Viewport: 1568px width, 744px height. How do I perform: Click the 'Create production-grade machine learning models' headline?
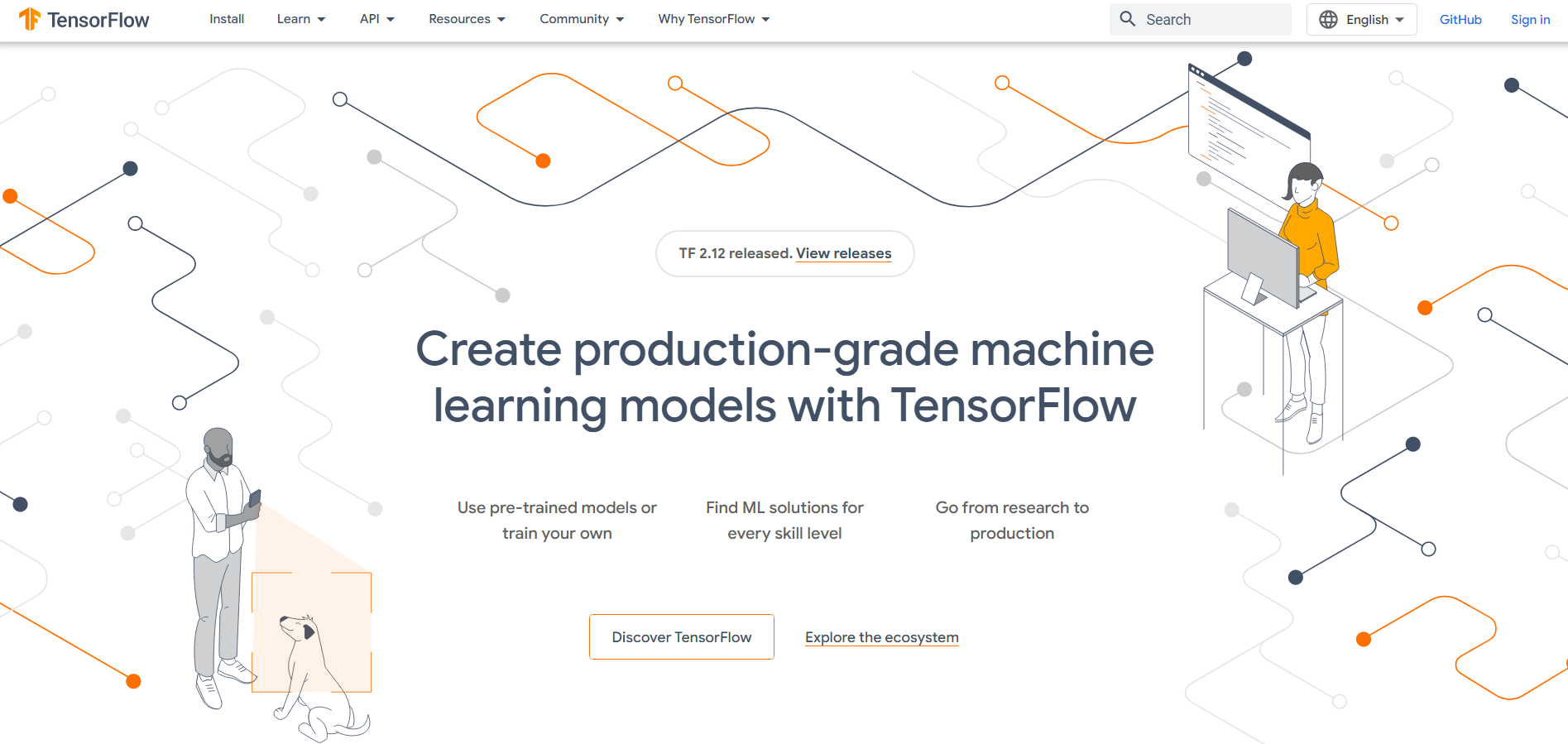tap(784, 377)
